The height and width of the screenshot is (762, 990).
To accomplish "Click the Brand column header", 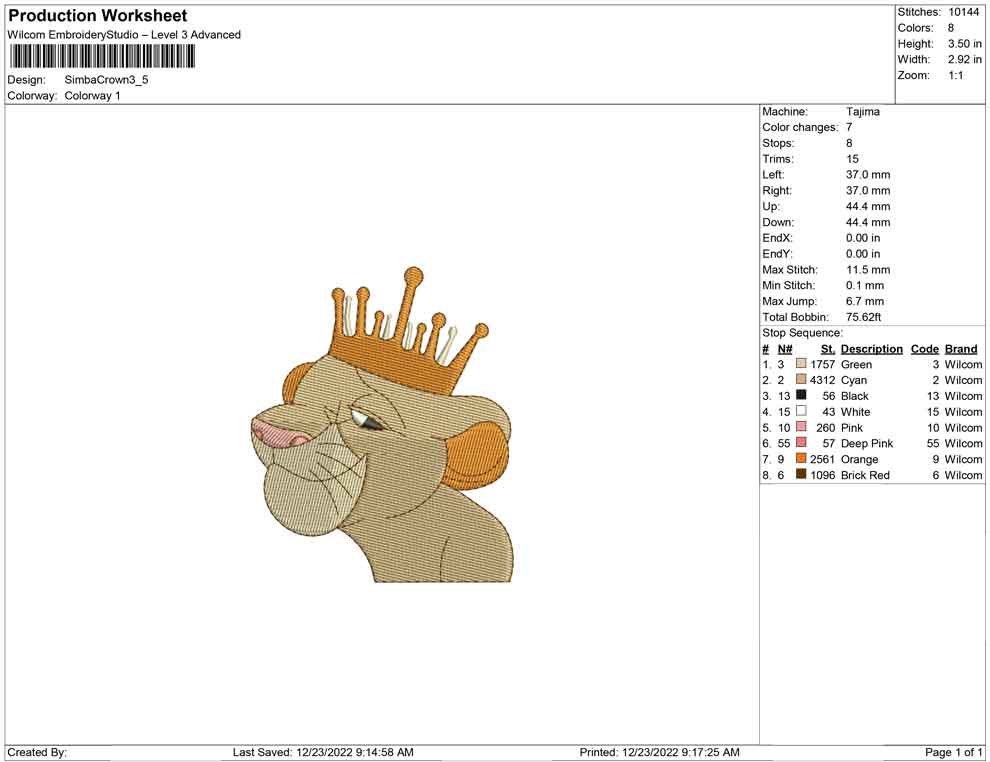I will coord(960,349).
